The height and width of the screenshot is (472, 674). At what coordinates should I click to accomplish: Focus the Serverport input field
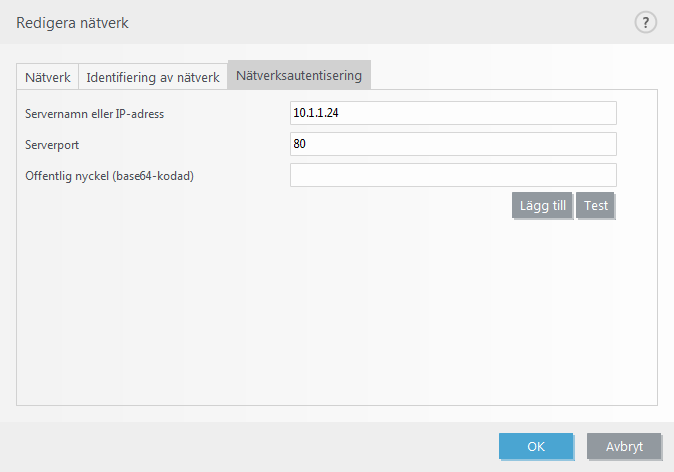[x=453, y=144]
